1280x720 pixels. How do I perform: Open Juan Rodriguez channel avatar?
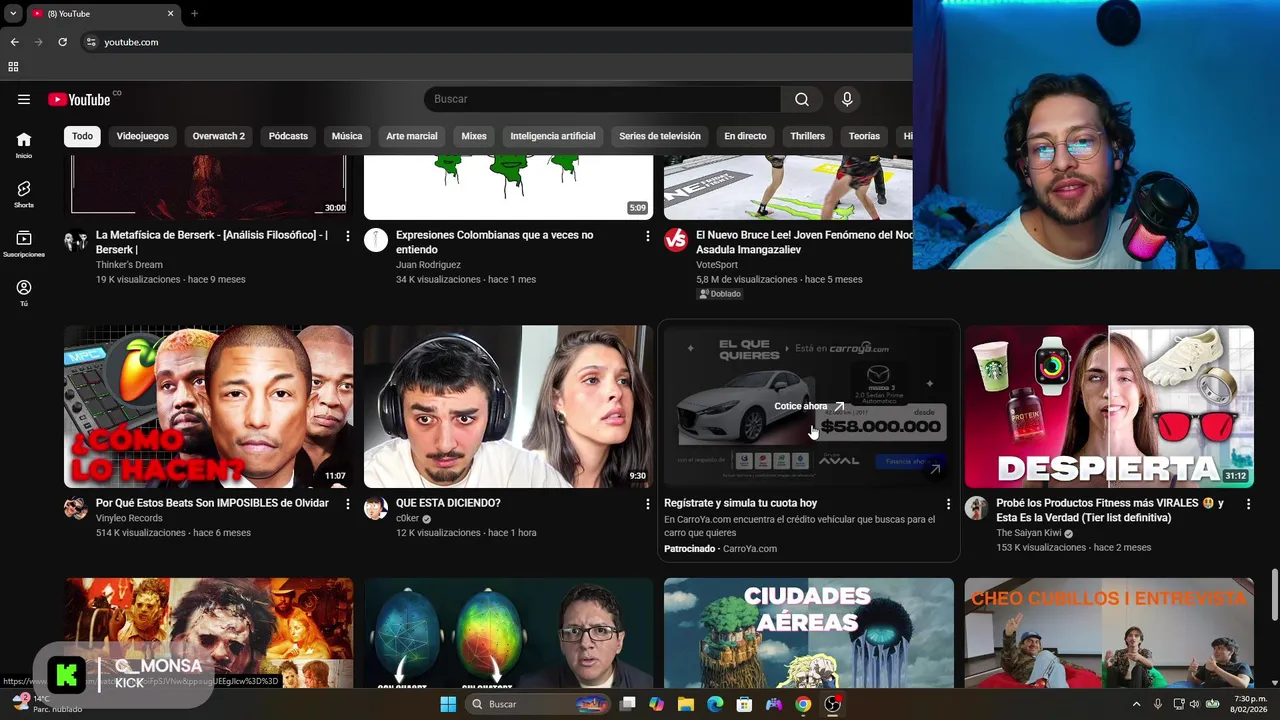[x=376, y=240]
